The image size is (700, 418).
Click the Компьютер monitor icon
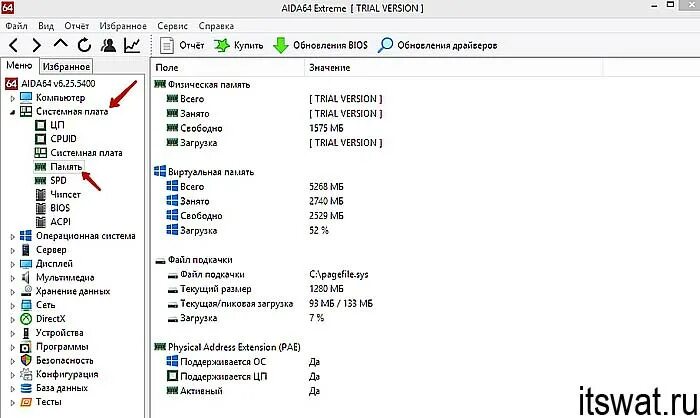(x=26, y=97)
